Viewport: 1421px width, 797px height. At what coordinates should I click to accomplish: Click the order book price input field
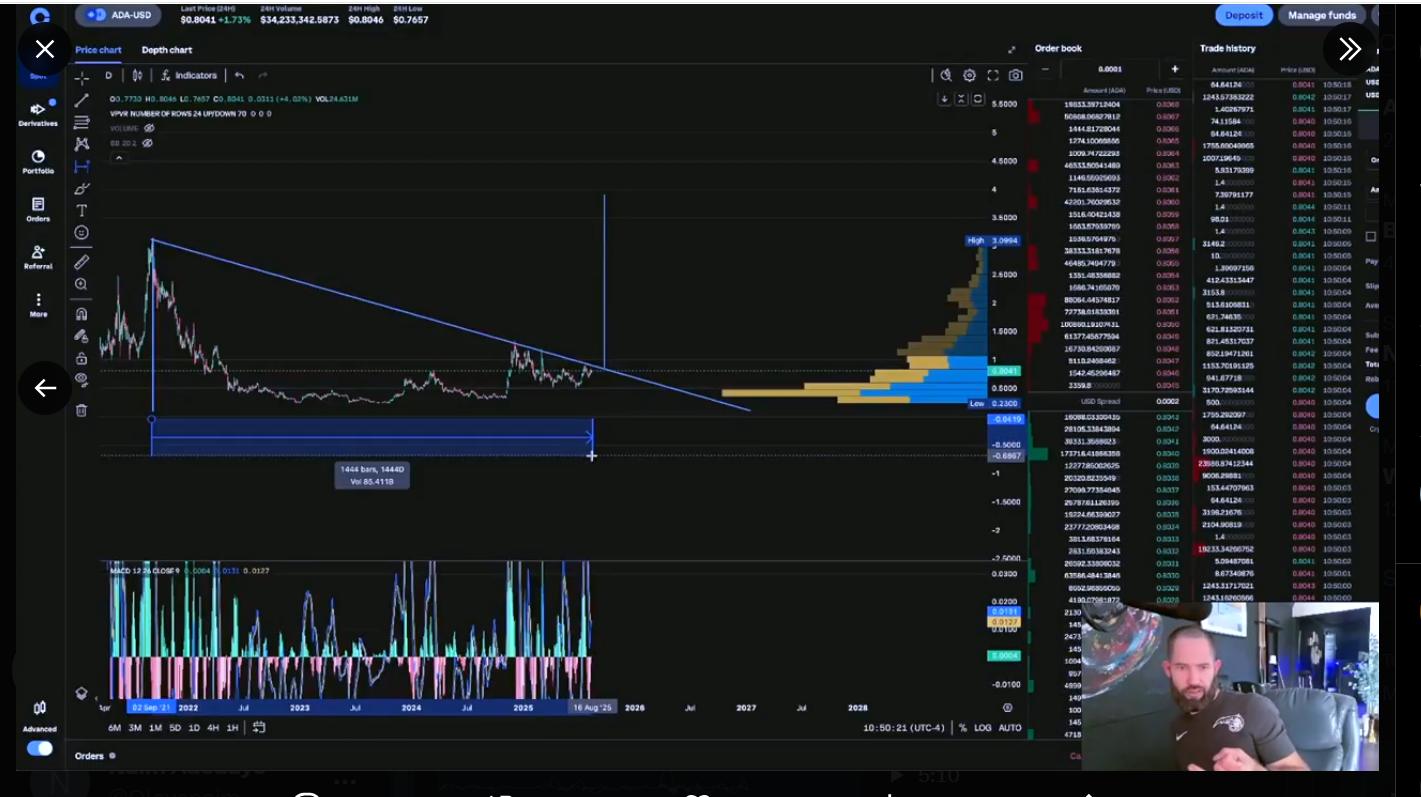tap(1110, 69)
